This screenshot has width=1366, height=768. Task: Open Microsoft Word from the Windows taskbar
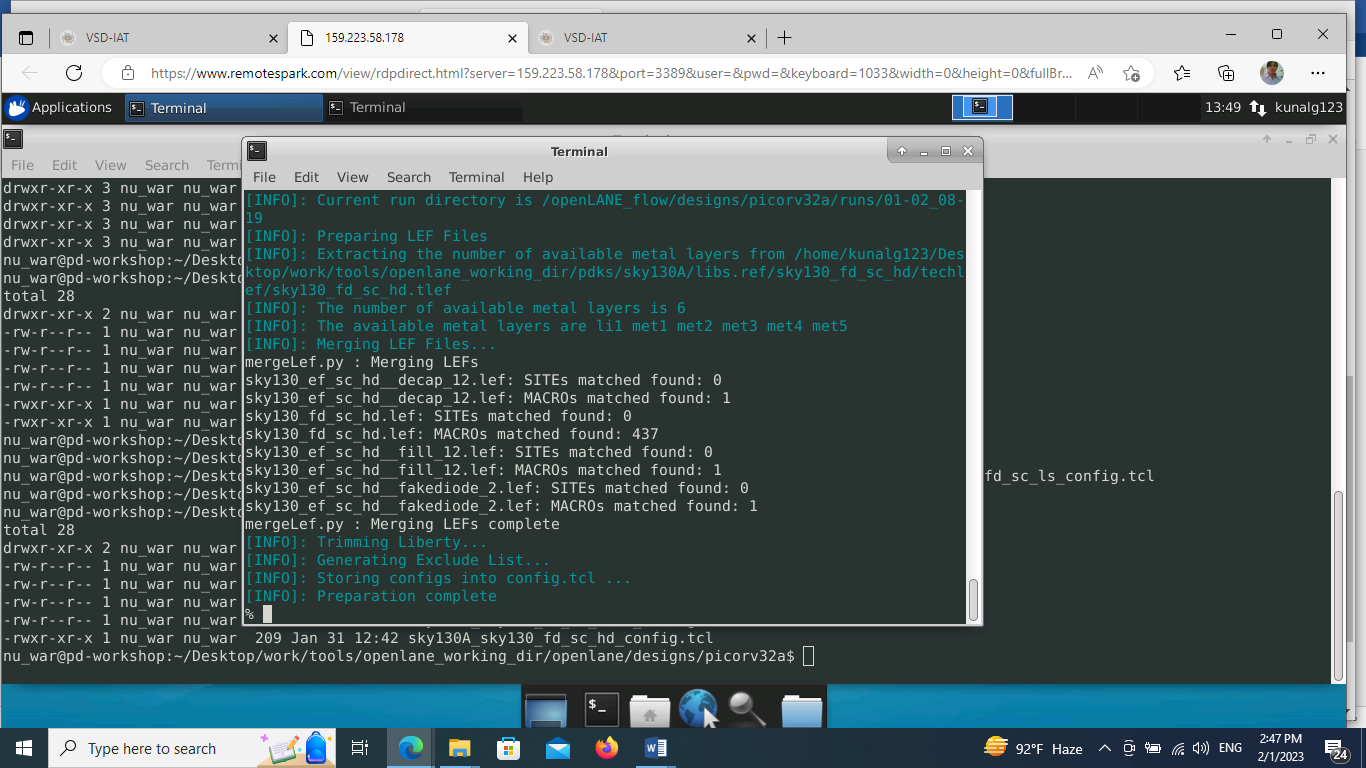(655, 748)
